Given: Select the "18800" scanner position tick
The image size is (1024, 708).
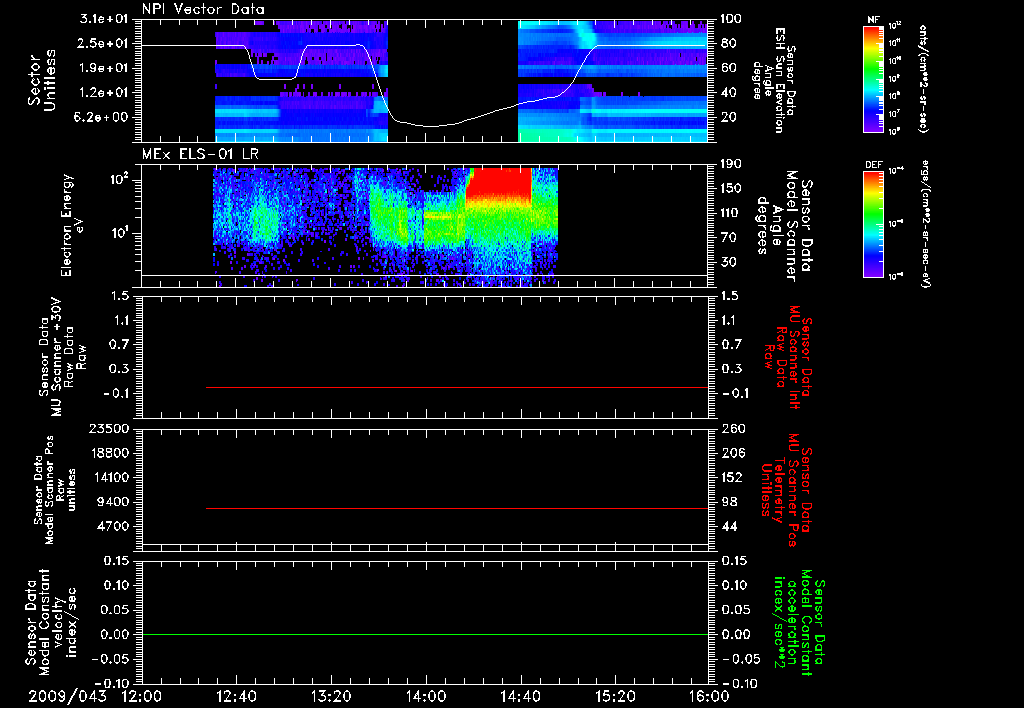Looking at the screenshot, I should click(109, 453).
